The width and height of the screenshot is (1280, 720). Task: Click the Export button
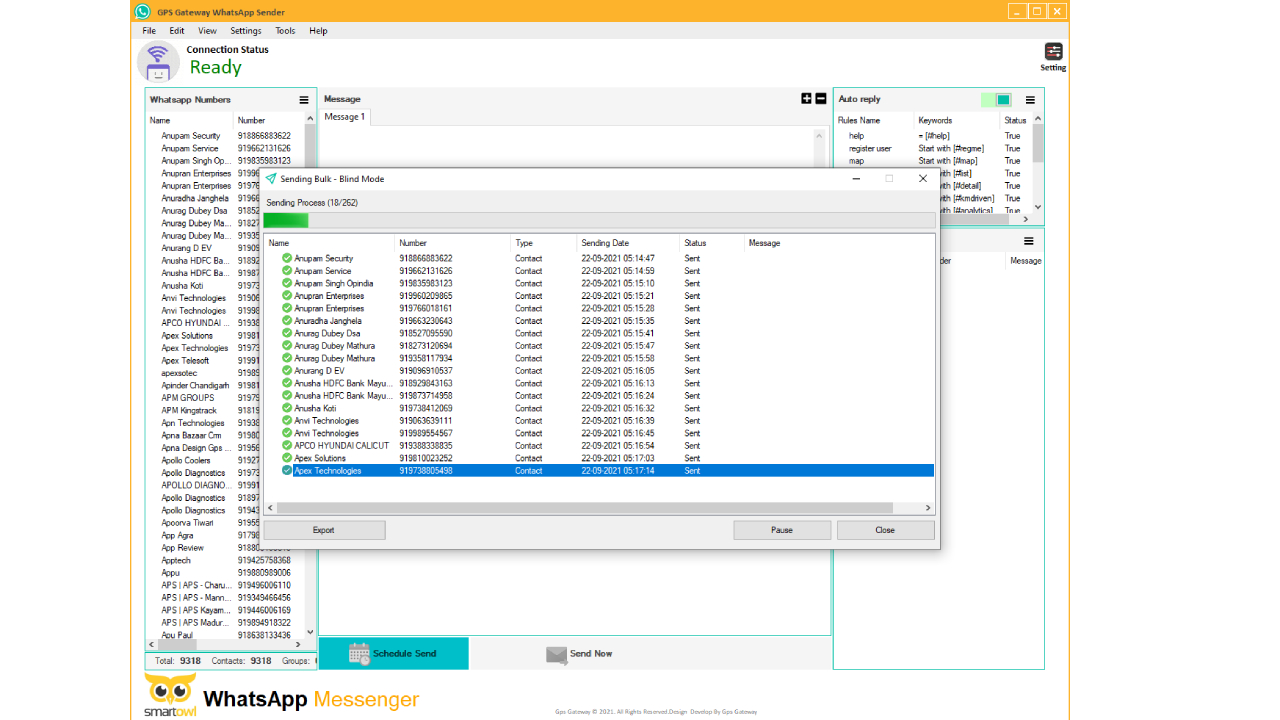coord(324,530)
